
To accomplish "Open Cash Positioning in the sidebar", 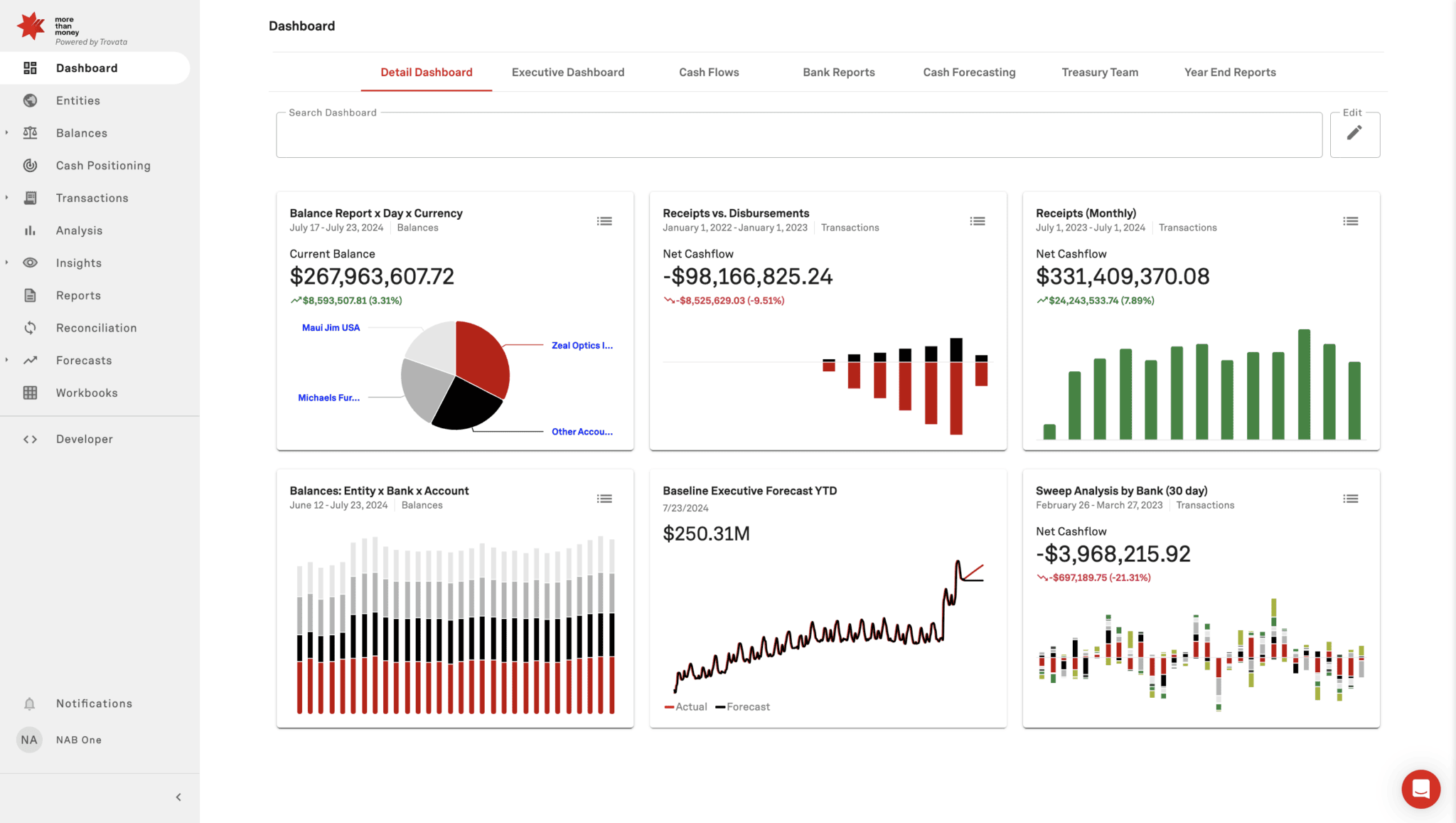I will click(104, 165).
